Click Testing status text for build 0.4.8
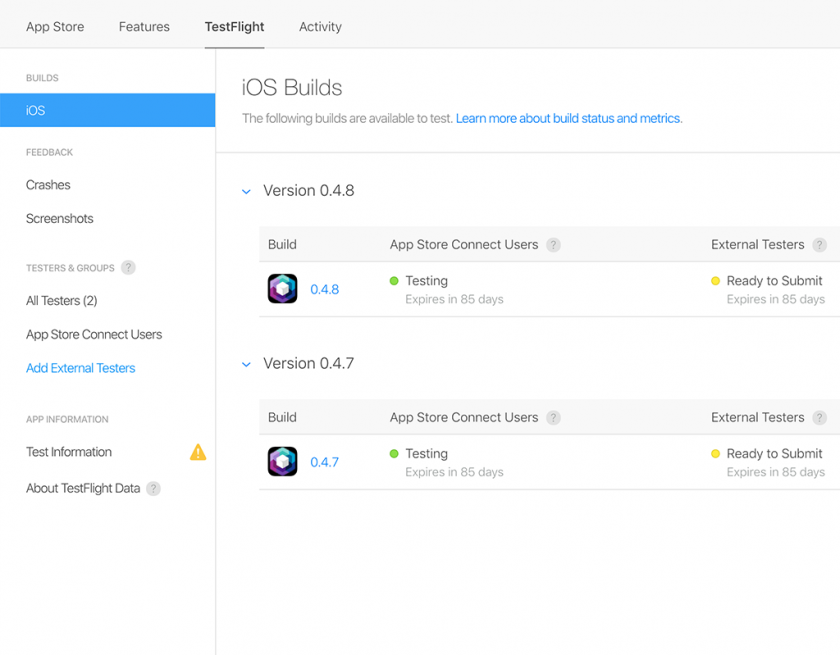 click(x=426, y=281)
